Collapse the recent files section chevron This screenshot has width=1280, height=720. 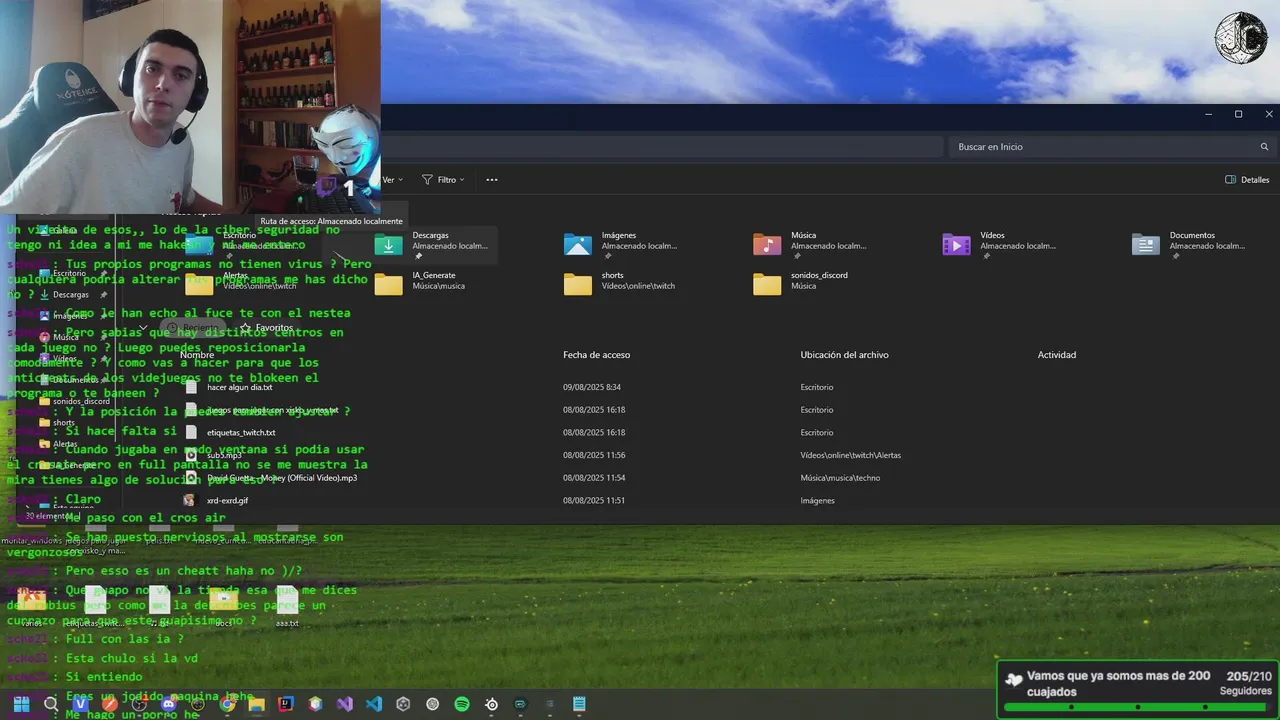pyautogui.click(x=143, y=327)
